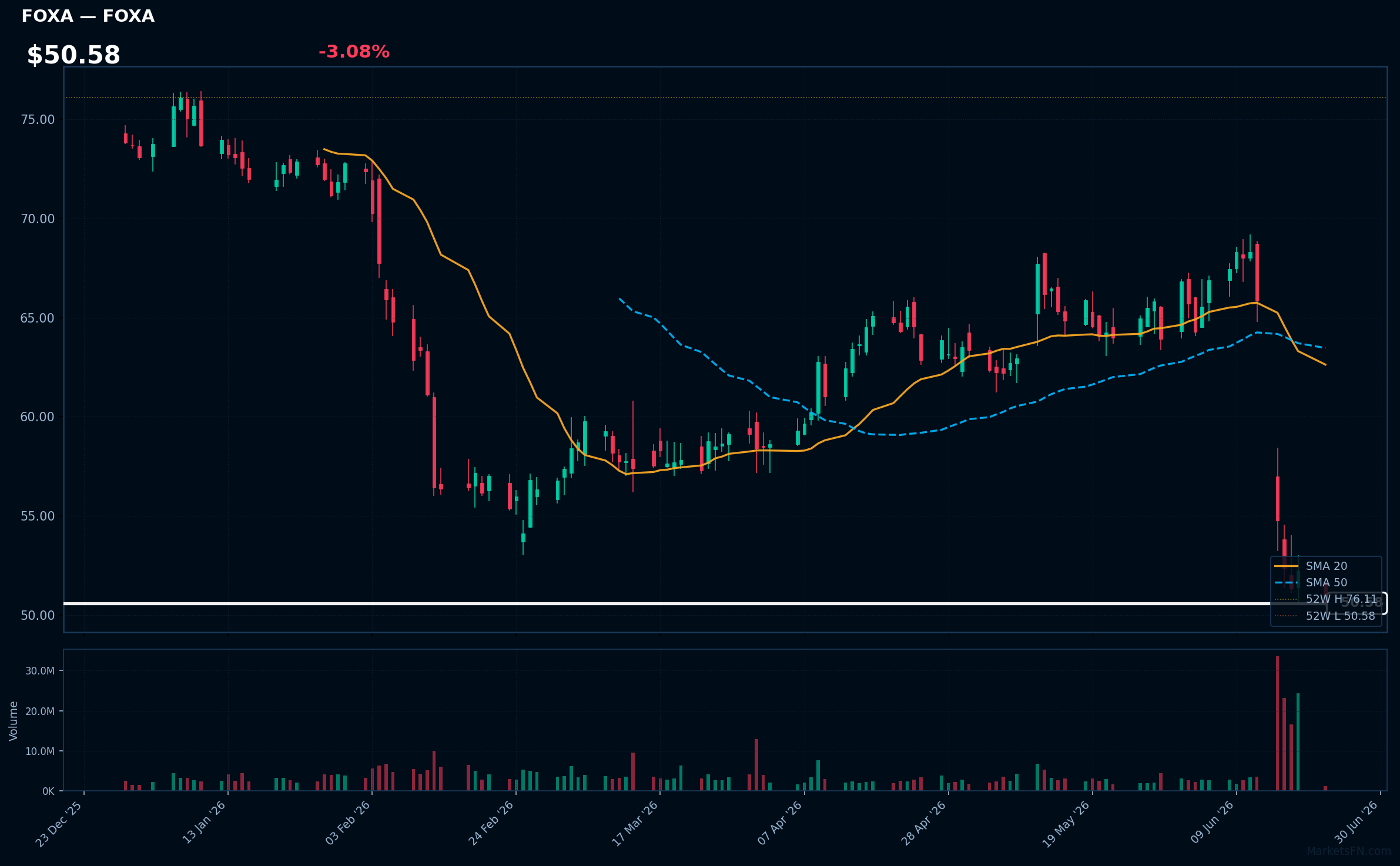Click the 55.00 price axis label

tap(38, 516)
